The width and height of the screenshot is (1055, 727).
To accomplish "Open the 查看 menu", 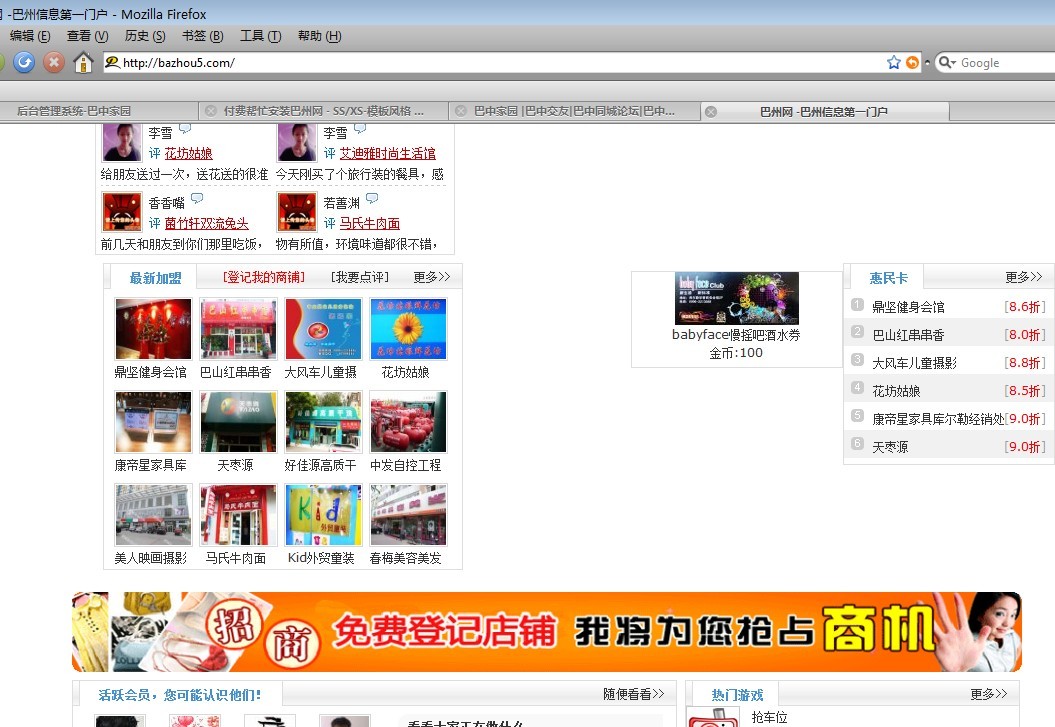I will [x=87, y=36].
